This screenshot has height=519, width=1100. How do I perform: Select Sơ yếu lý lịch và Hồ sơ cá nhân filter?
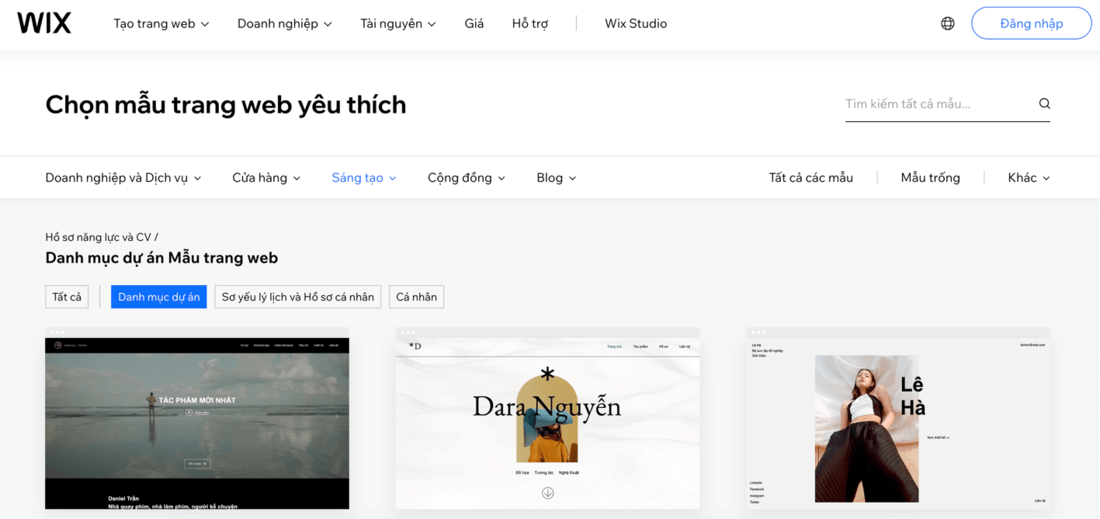tap(298, 297)
